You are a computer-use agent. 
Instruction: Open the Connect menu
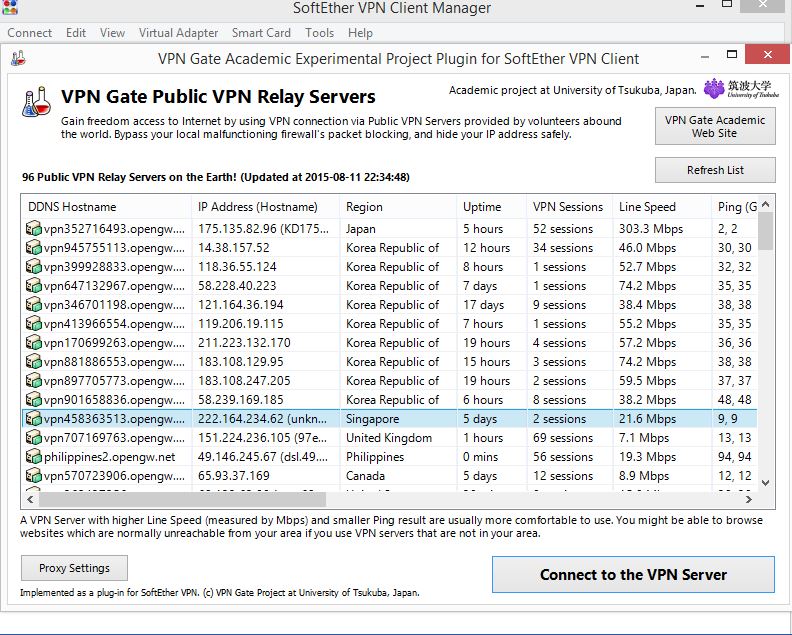pyautogui.click(x=29, y=33)
